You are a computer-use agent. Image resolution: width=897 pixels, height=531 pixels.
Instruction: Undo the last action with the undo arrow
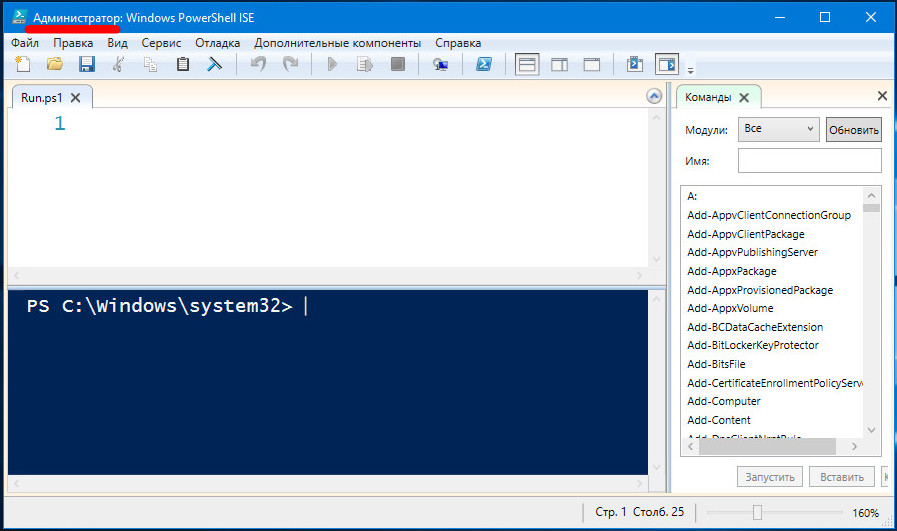(259, 64)
